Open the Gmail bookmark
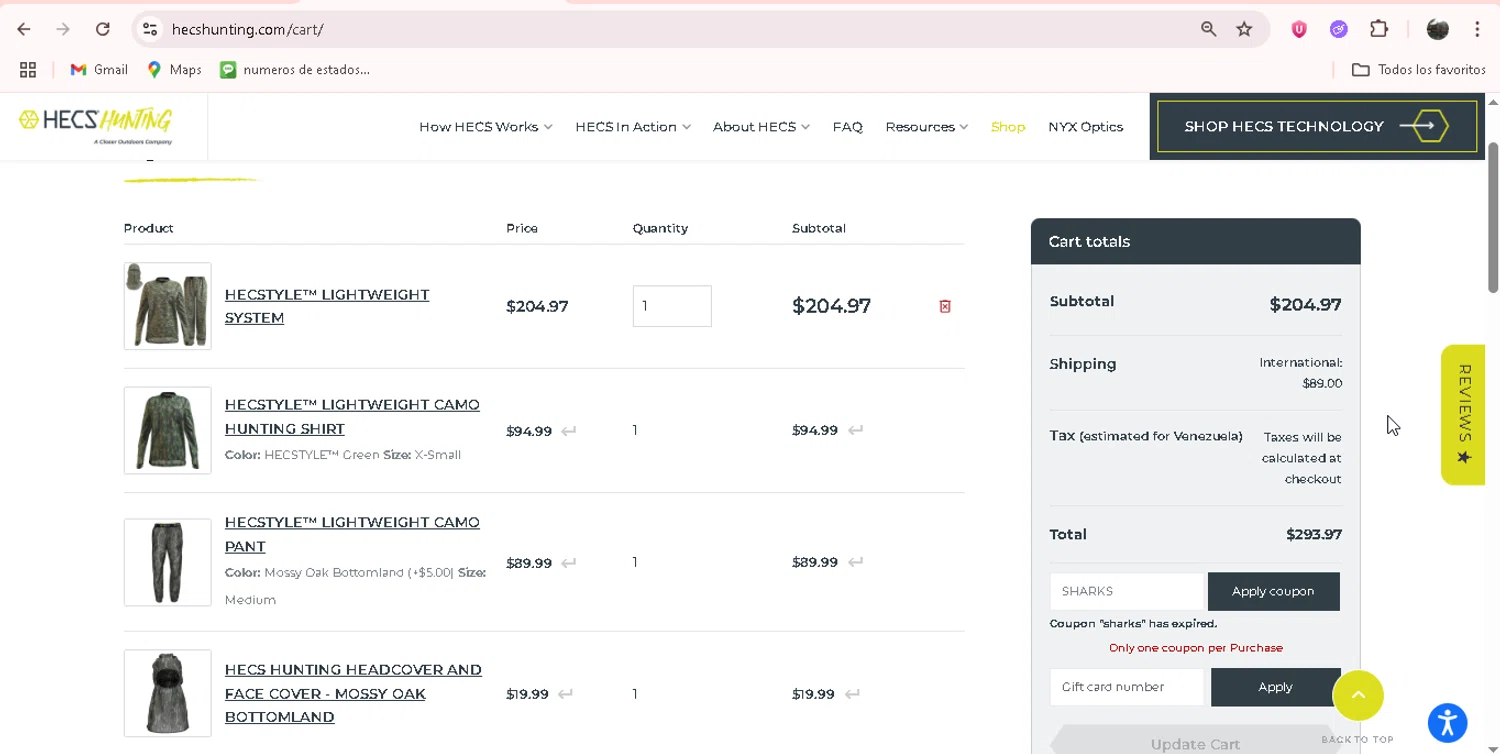 pyautogui.click(x=99, y=70)
